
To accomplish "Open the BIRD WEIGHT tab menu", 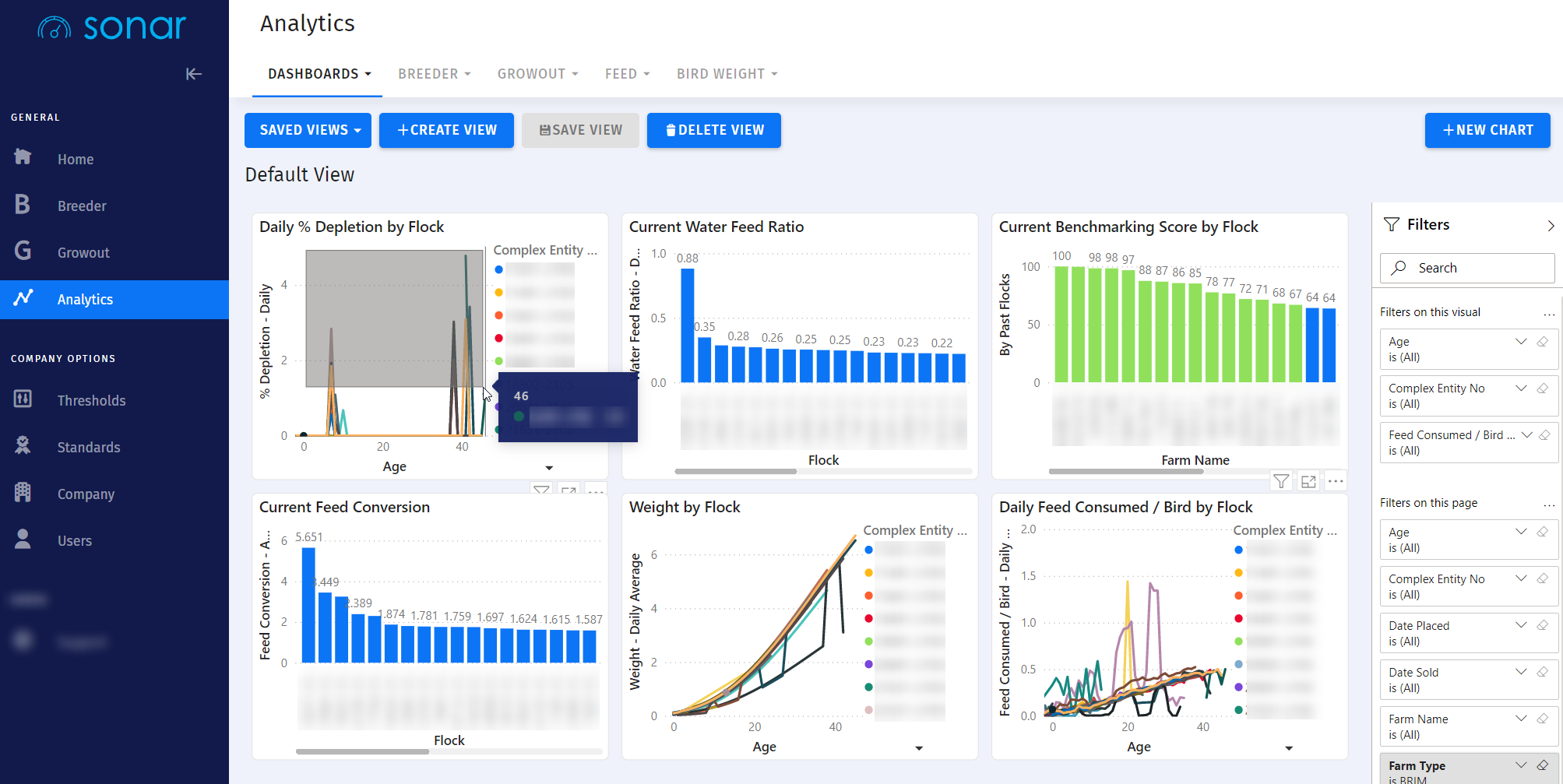I will 727,74.
